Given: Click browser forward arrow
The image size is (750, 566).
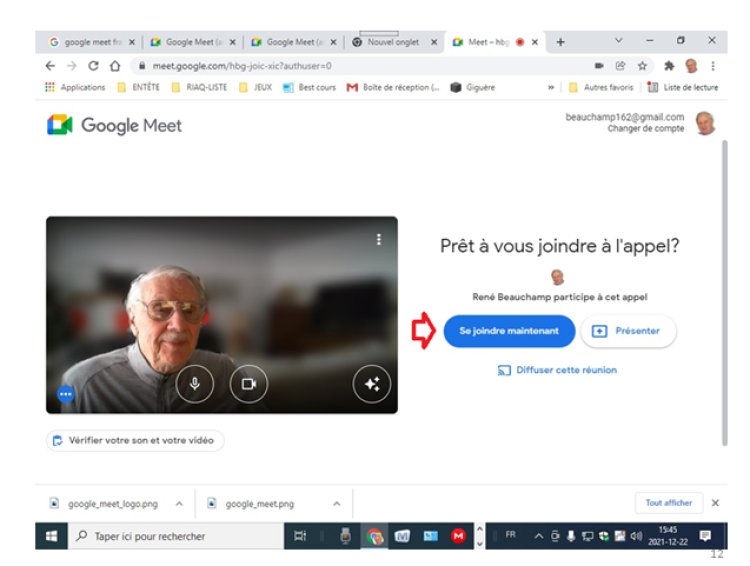Looking at the screenshot, I should click(x=72, y=66).
